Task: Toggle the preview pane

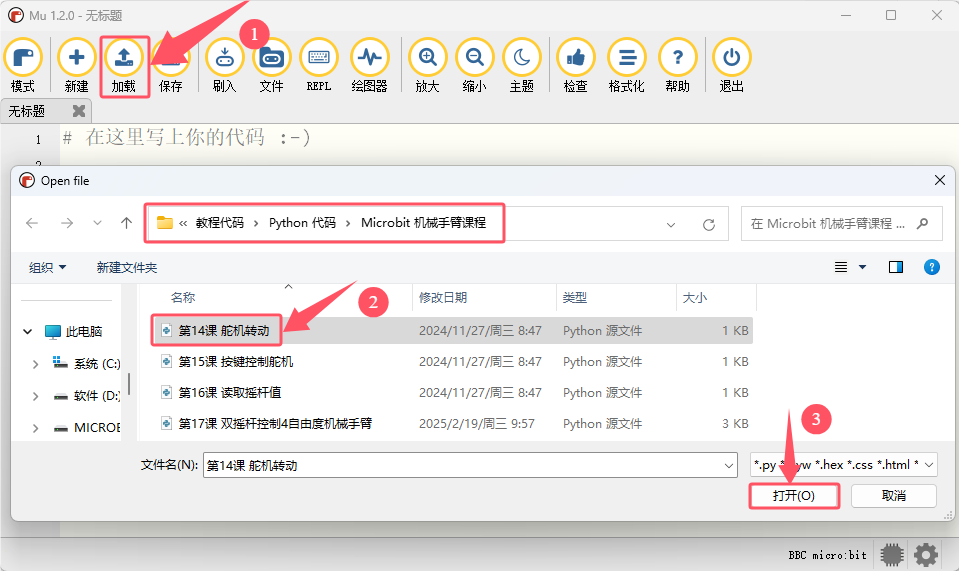Action: (895, 267)
